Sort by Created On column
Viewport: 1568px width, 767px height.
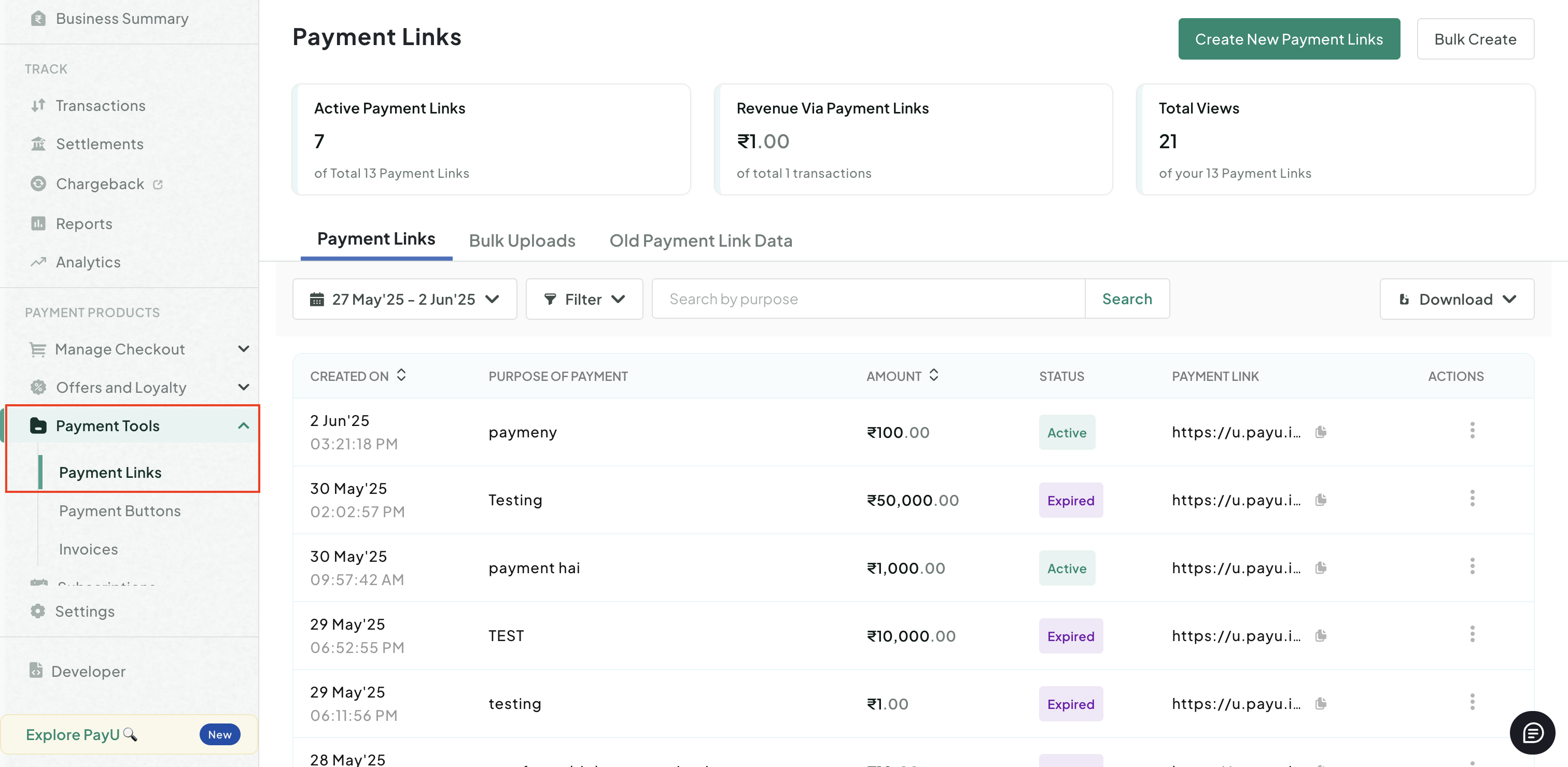click(401, 375)
